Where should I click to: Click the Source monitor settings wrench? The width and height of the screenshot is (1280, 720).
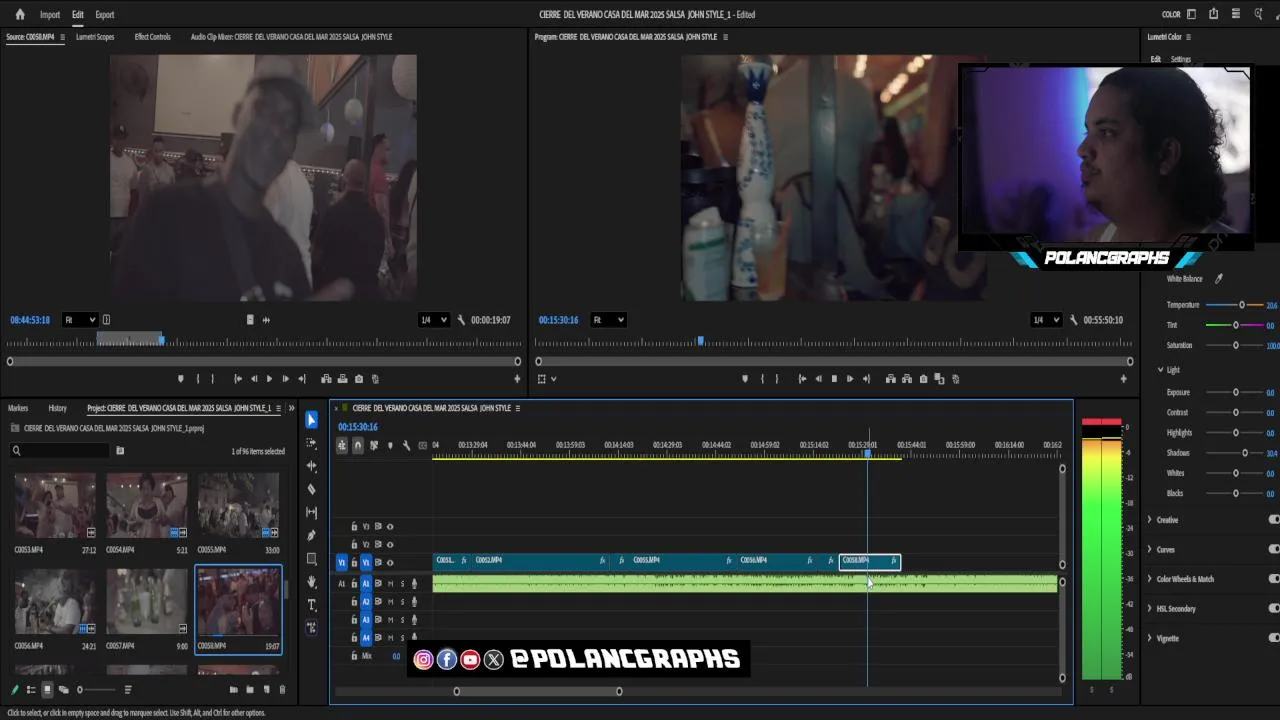click(461, 320)
